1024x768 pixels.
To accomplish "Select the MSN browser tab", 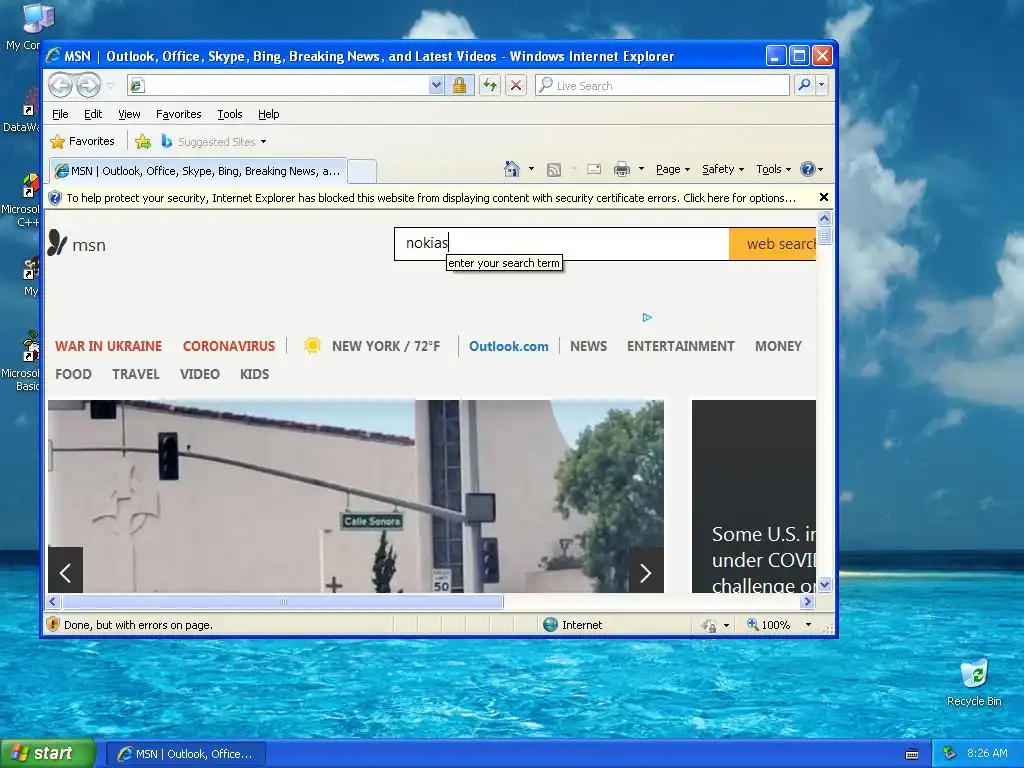I will (198, 171).
